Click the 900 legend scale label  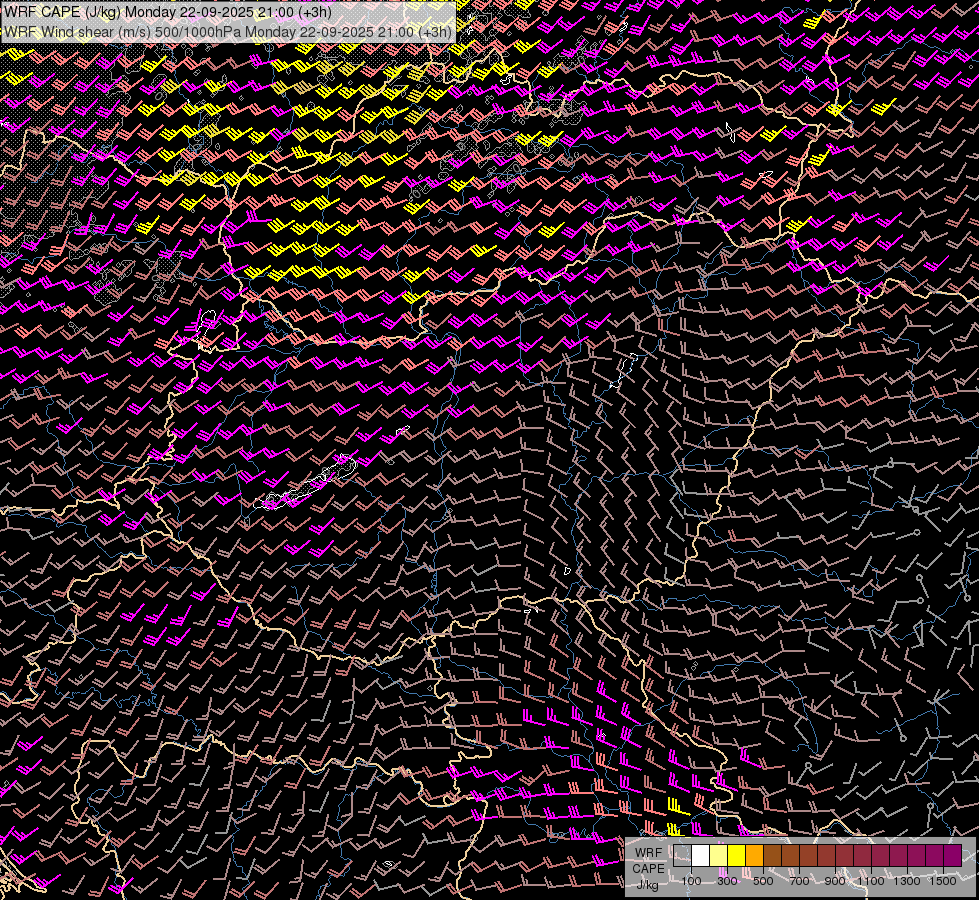(835, 881)
